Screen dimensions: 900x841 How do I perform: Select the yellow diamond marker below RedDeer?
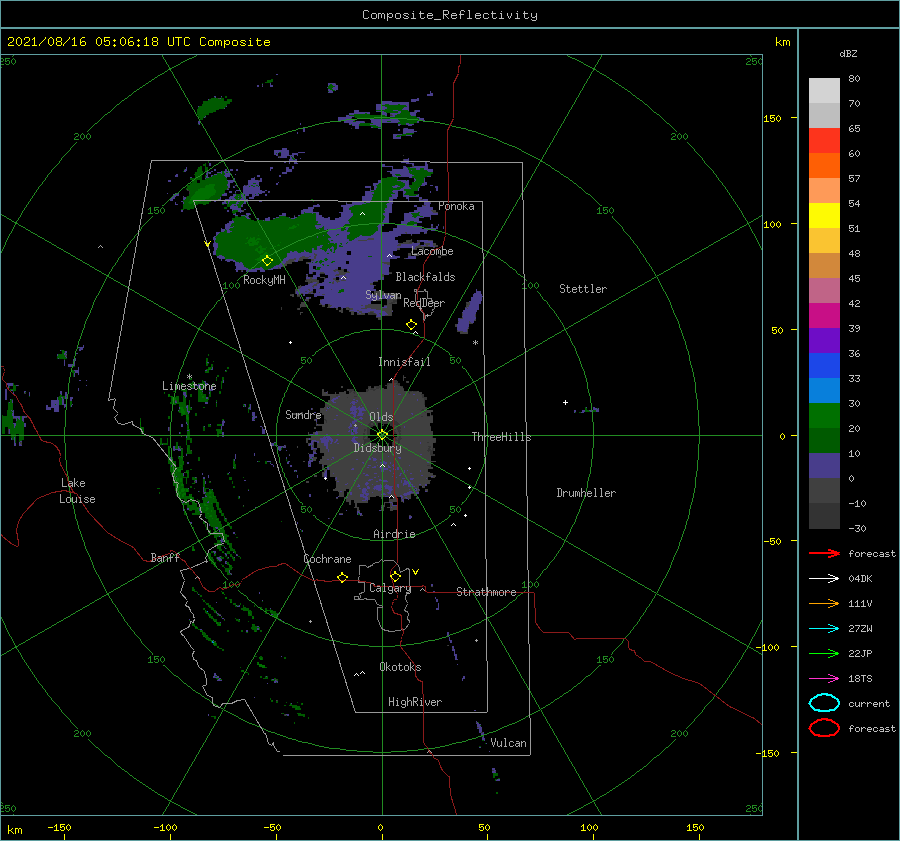(411, 325)
